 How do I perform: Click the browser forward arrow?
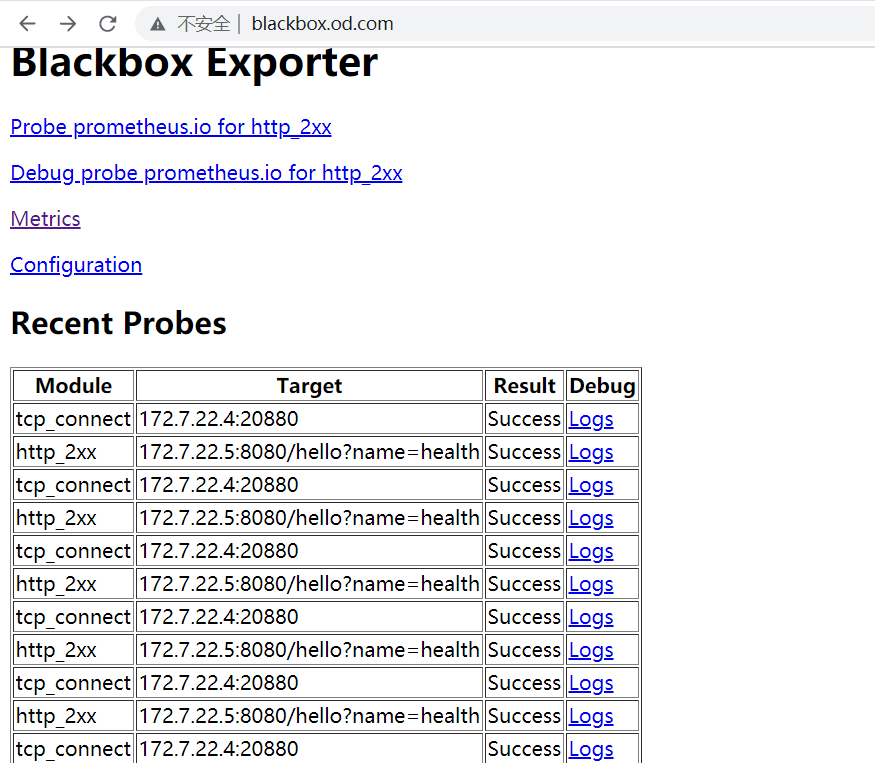(x=68, y=23)
